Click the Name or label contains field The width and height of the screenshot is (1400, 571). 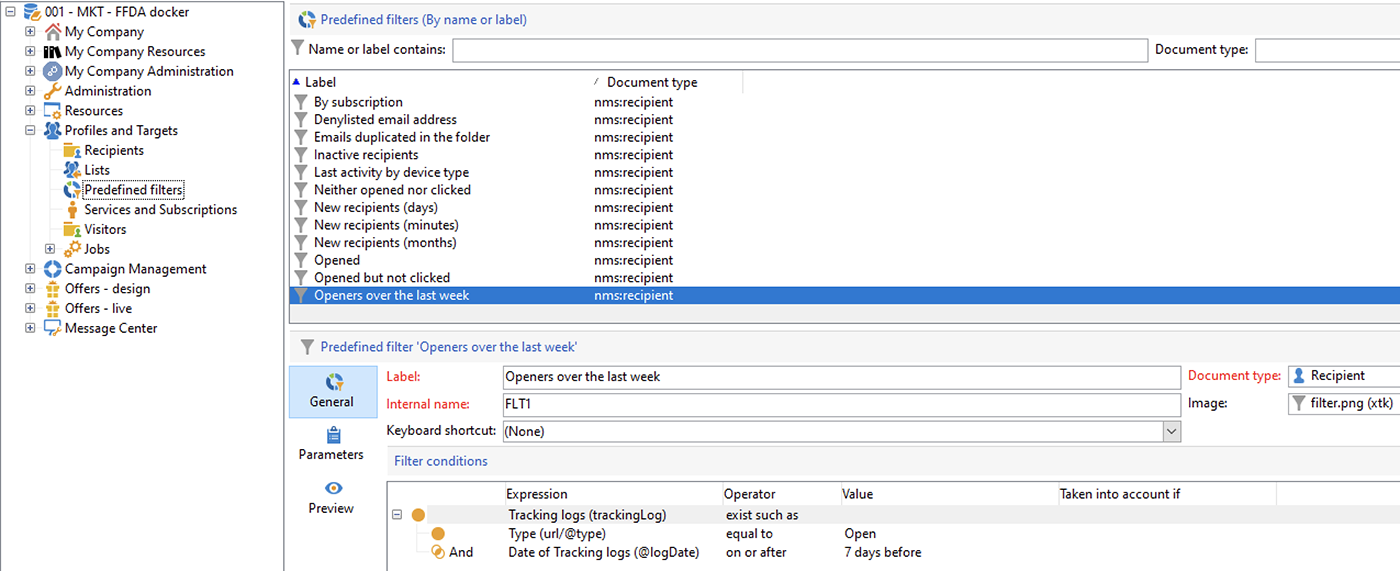(800, 50)
